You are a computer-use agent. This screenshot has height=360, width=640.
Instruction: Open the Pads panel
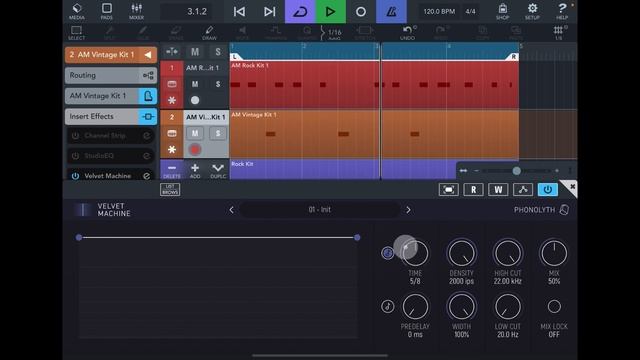tap(107, 11)
